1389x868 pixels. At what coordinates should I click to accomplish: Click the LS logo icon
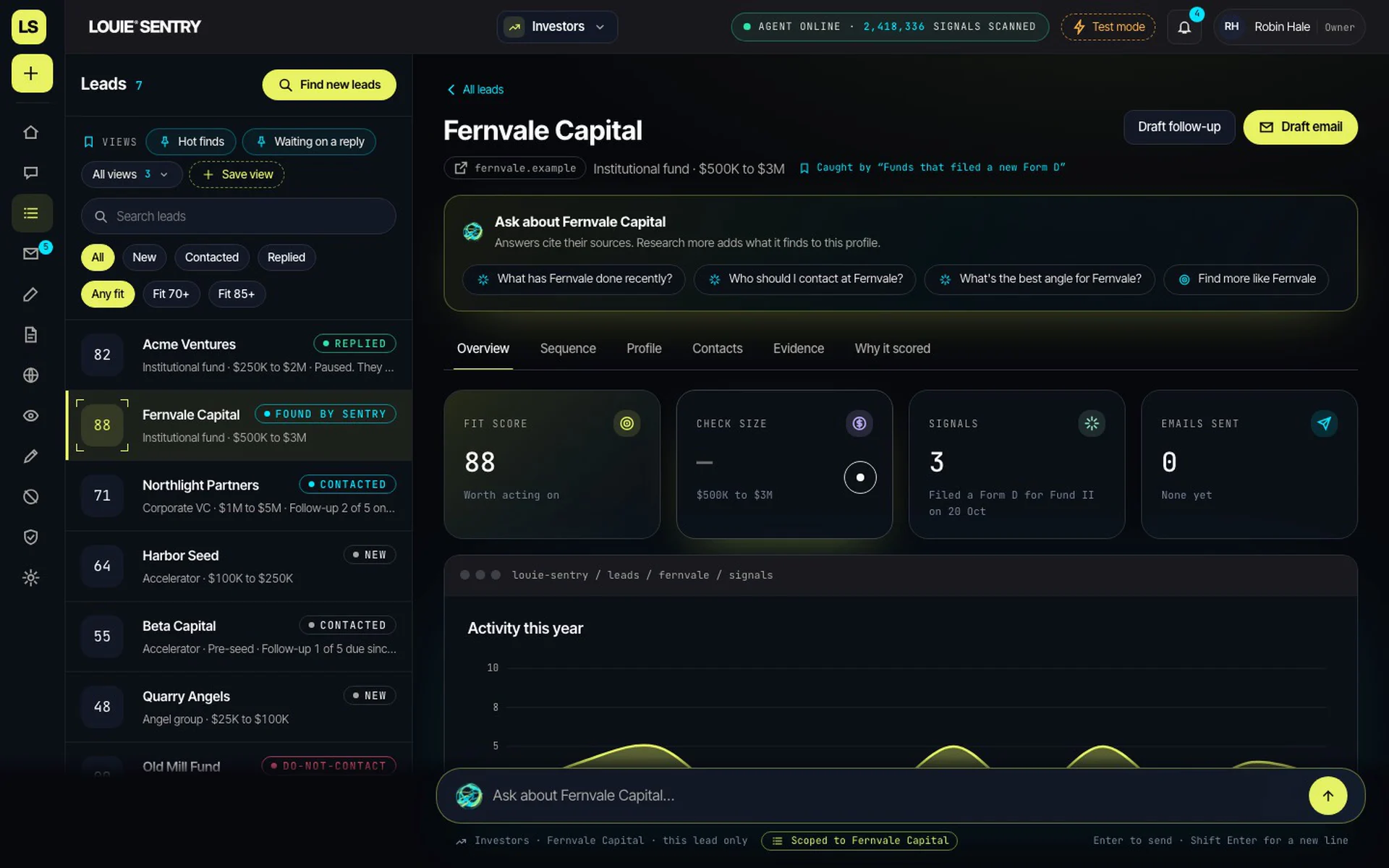pyautogui.click(x=29, y=27)
